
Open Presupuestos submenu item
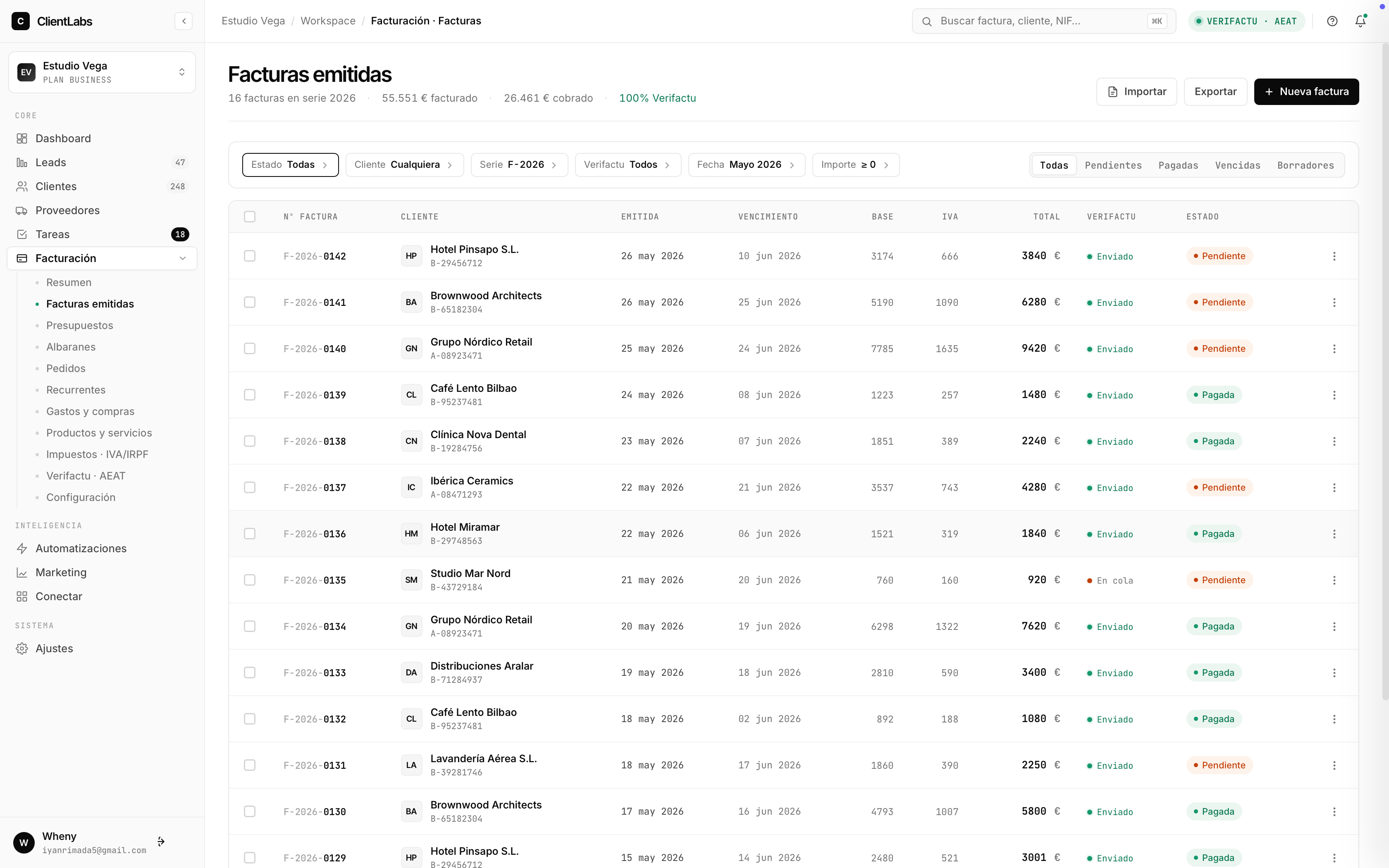pyautogui.click(x=80, y=326)
